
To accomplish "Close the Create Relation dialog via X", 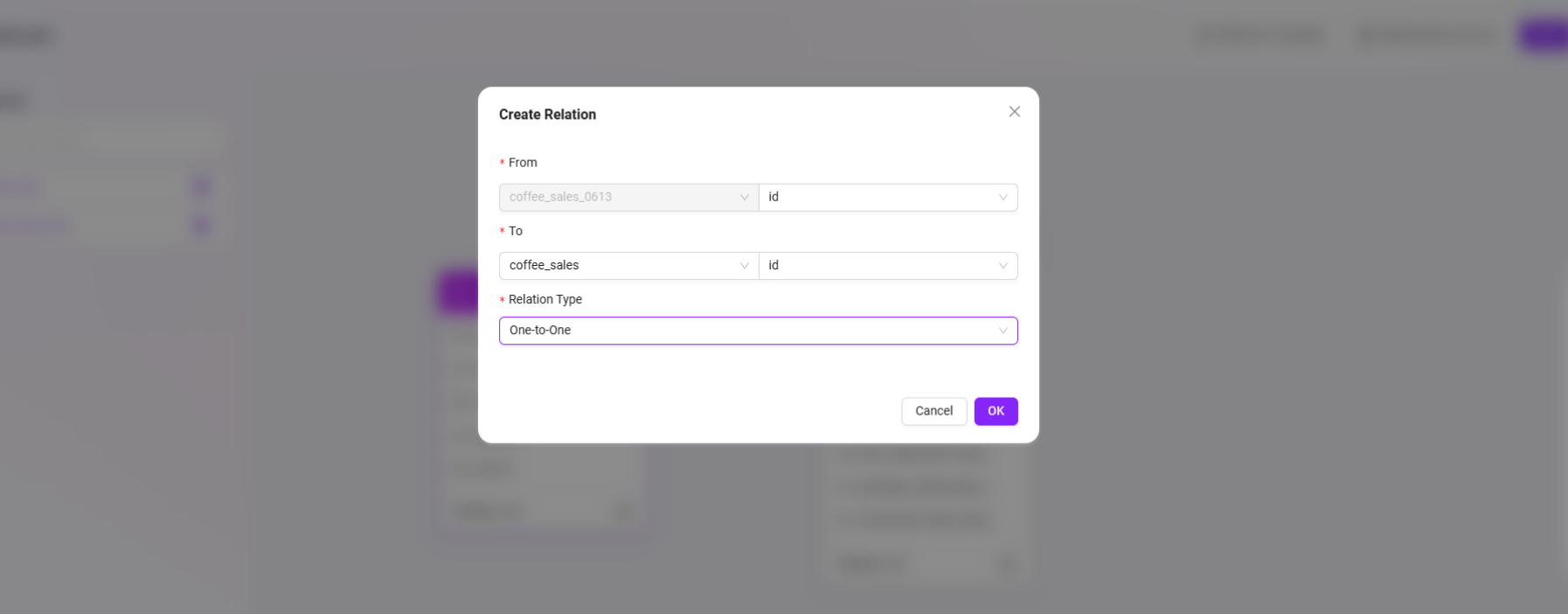I will tap(1014, 112).
